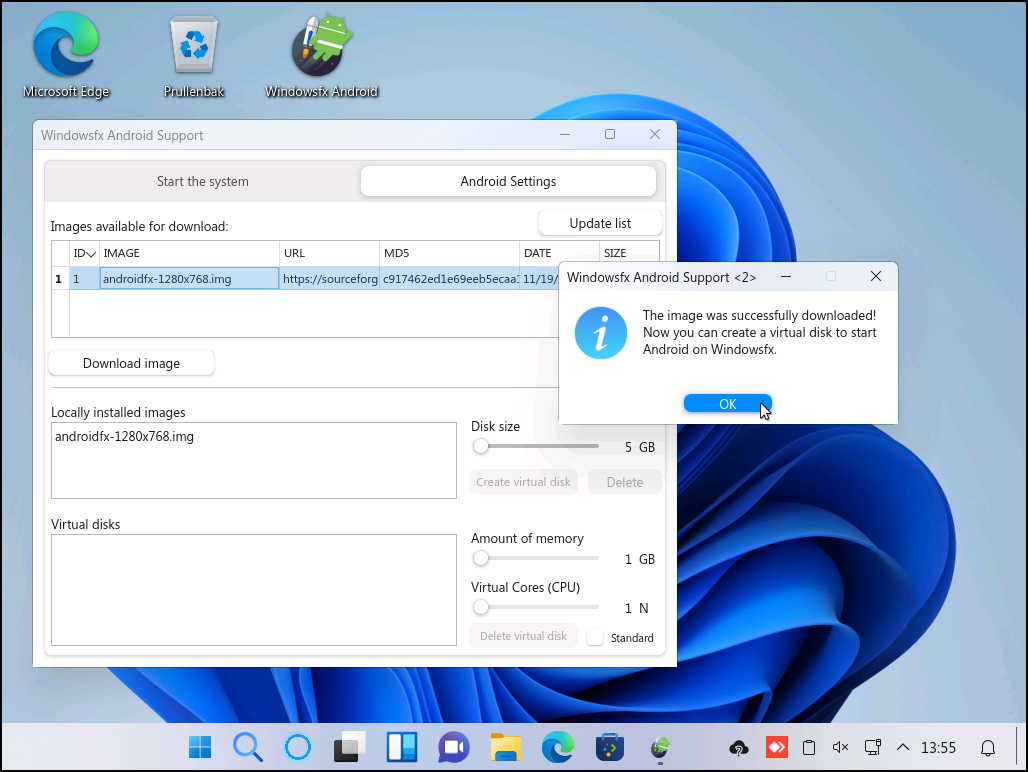Adjust the Amount of memory slider handle
Viewport: 1028px width, 772px height.
(481, 558)
